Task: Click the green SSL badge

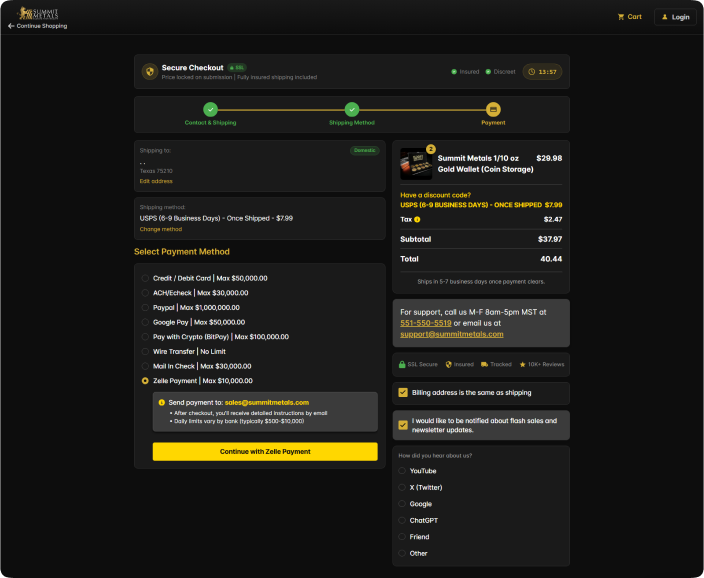Action: click(x=237, y=68)
